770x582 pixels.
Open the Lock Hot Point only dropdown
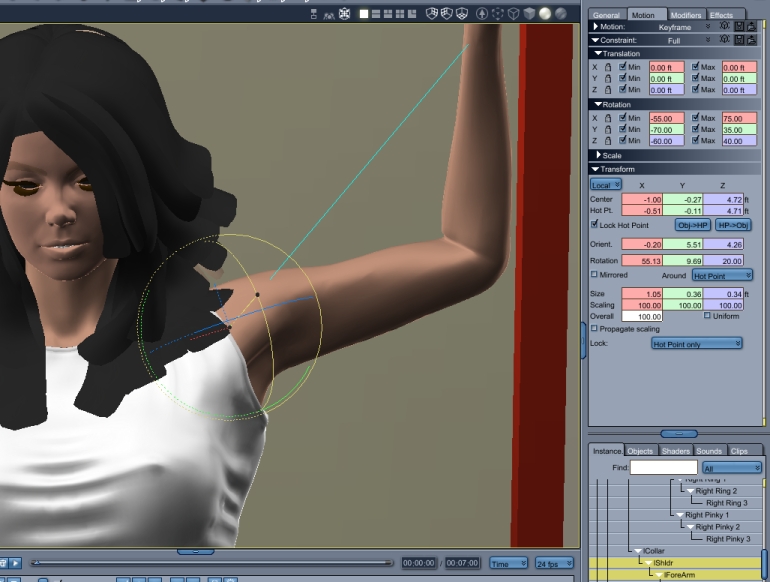click(x=696, y=343)
